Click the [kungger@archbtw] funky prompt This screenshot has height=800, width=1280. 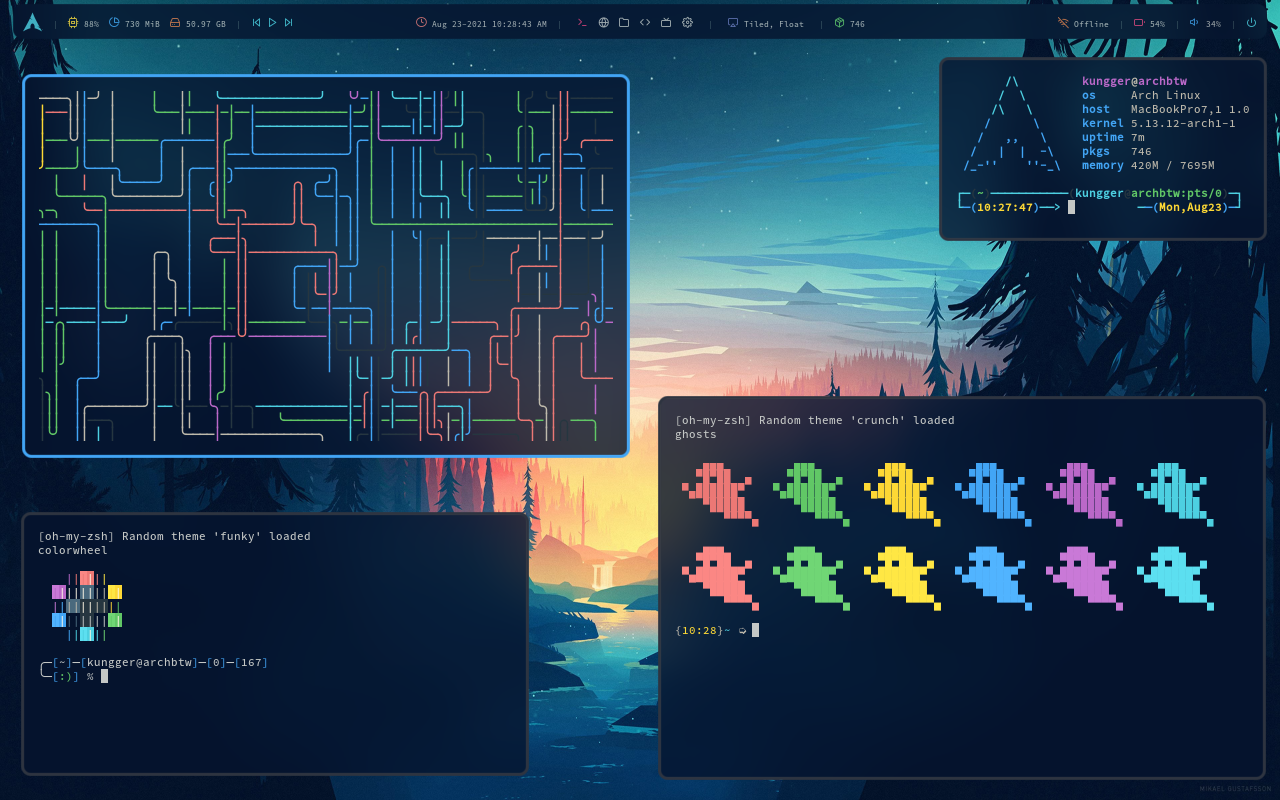140,662
